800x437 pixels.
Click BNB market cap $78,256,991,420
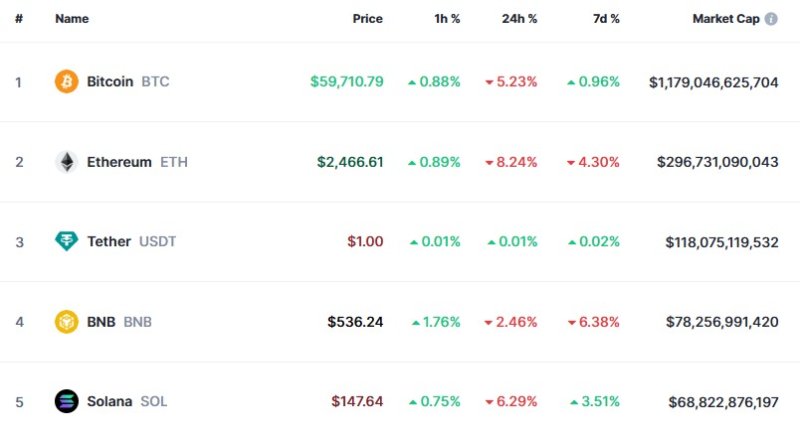(x=721, y=322)
